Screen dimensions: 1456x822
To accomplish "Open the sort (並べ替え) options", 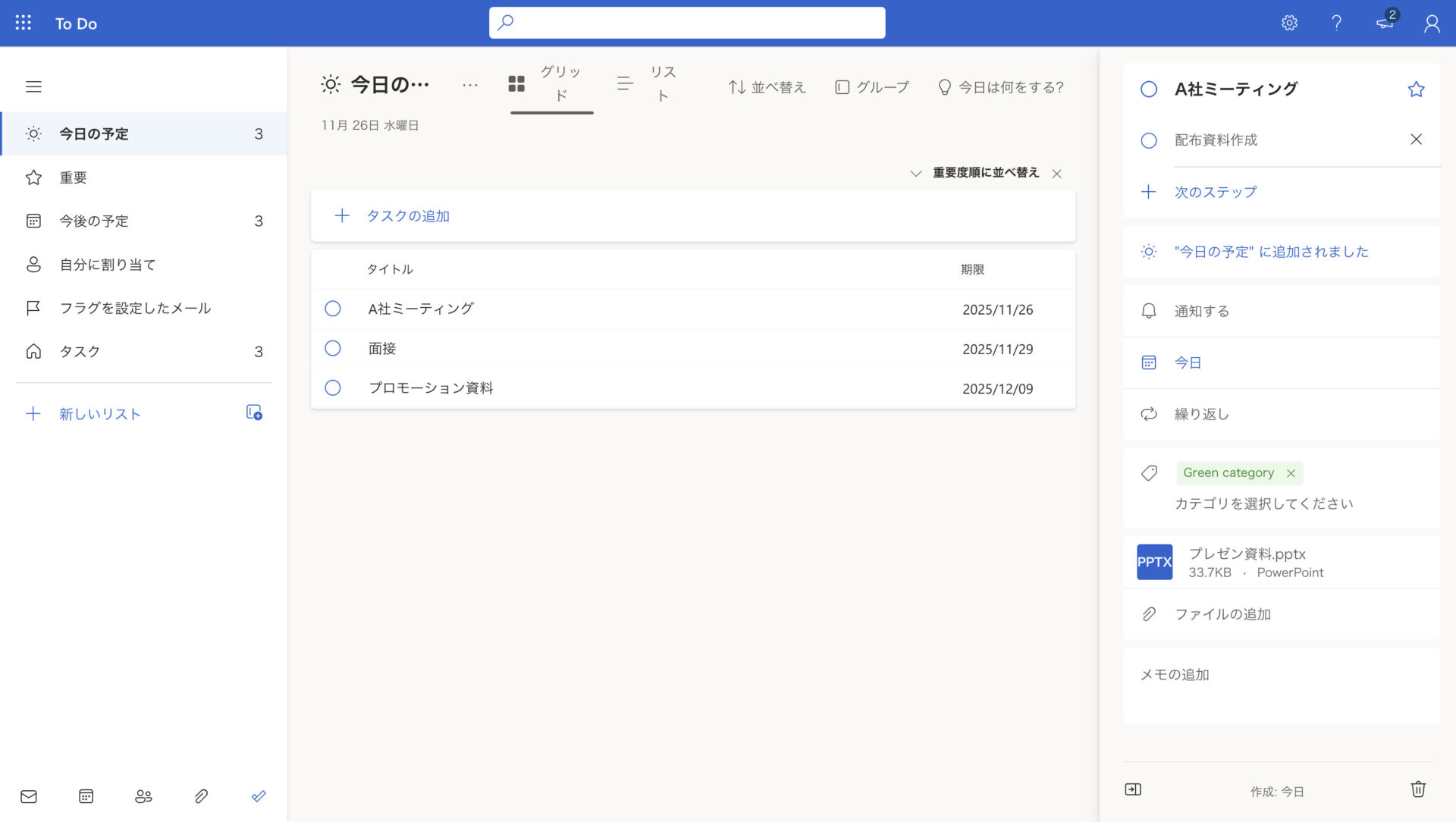I will point(766,86).
